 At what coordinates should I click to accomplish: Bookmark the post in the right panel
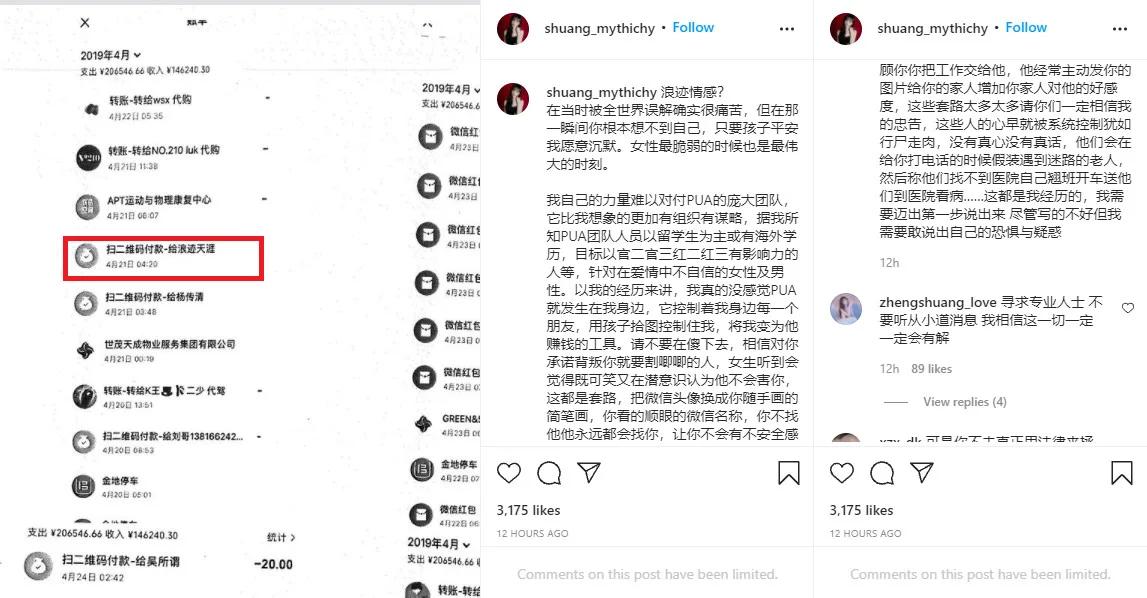point(1121,473)
